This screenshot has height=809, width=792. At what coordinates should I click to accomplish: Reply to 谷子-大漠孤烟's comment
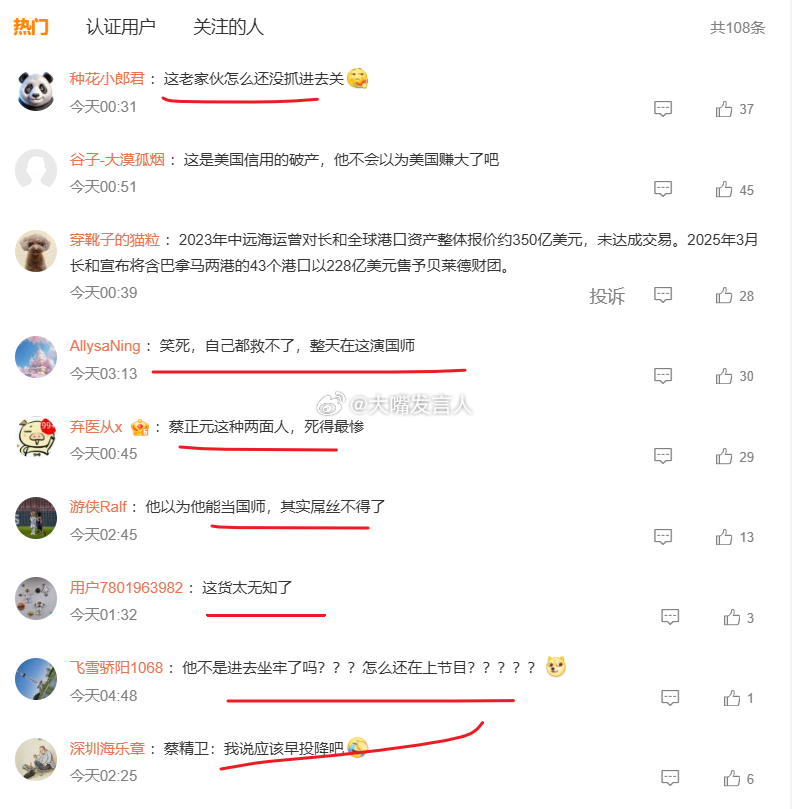point(663,189)
